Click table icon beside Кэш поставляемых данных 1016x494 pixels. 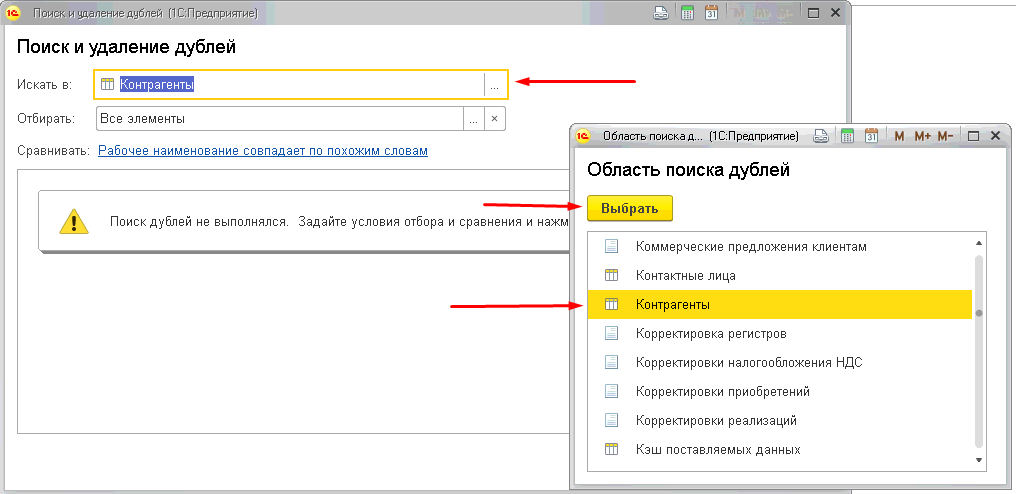(x=612, y=449)
